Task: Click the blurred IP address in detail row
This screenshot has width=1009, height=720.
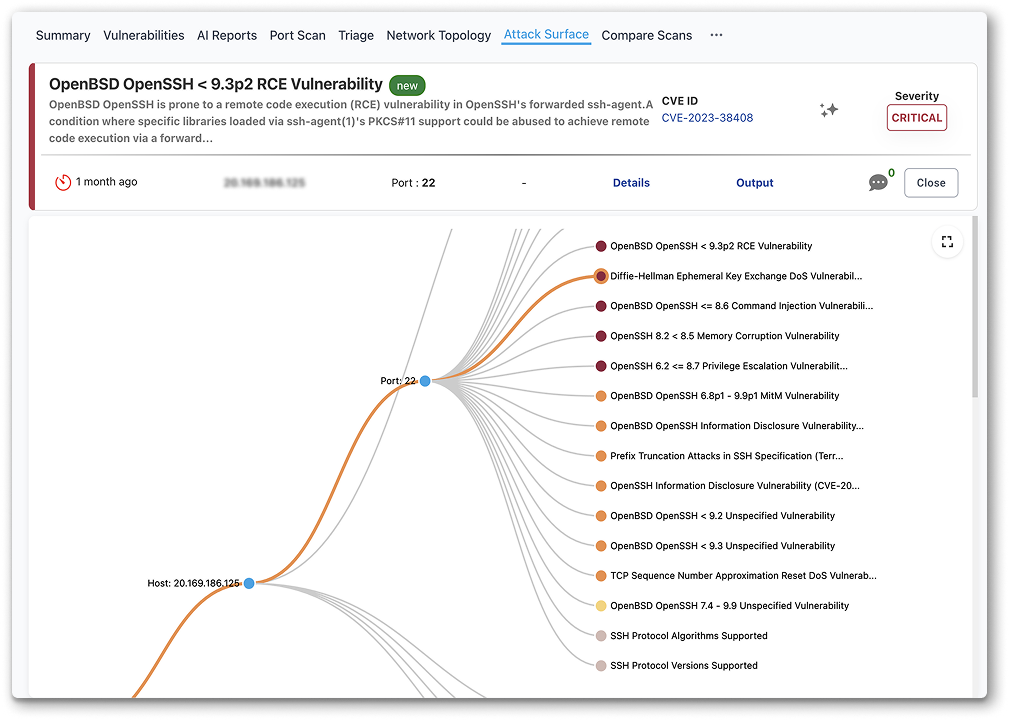Action: point(264,183)
